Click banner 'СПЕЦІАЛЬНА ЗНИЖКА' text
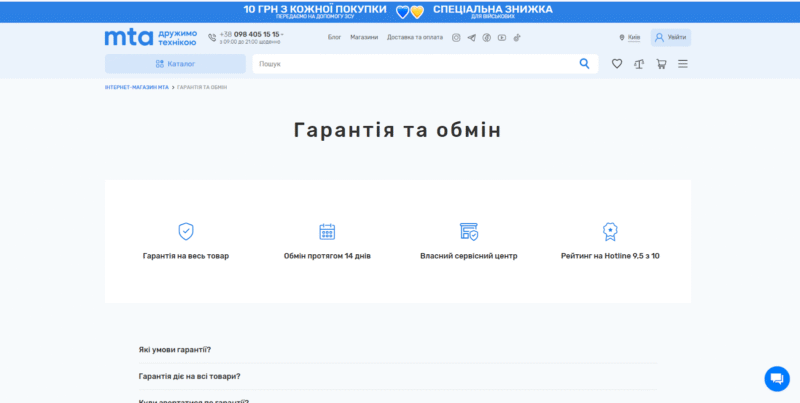Image resolution: width=800 pixels, height=403 pixels. click(x=493, y=9)
